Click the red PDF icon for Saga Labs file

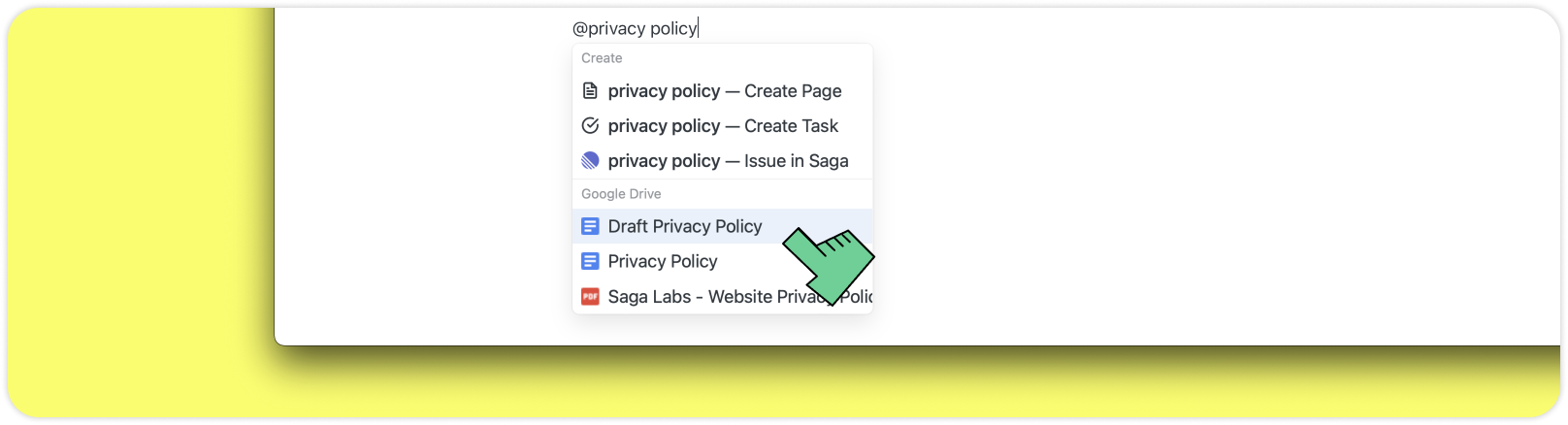point(590,297)
